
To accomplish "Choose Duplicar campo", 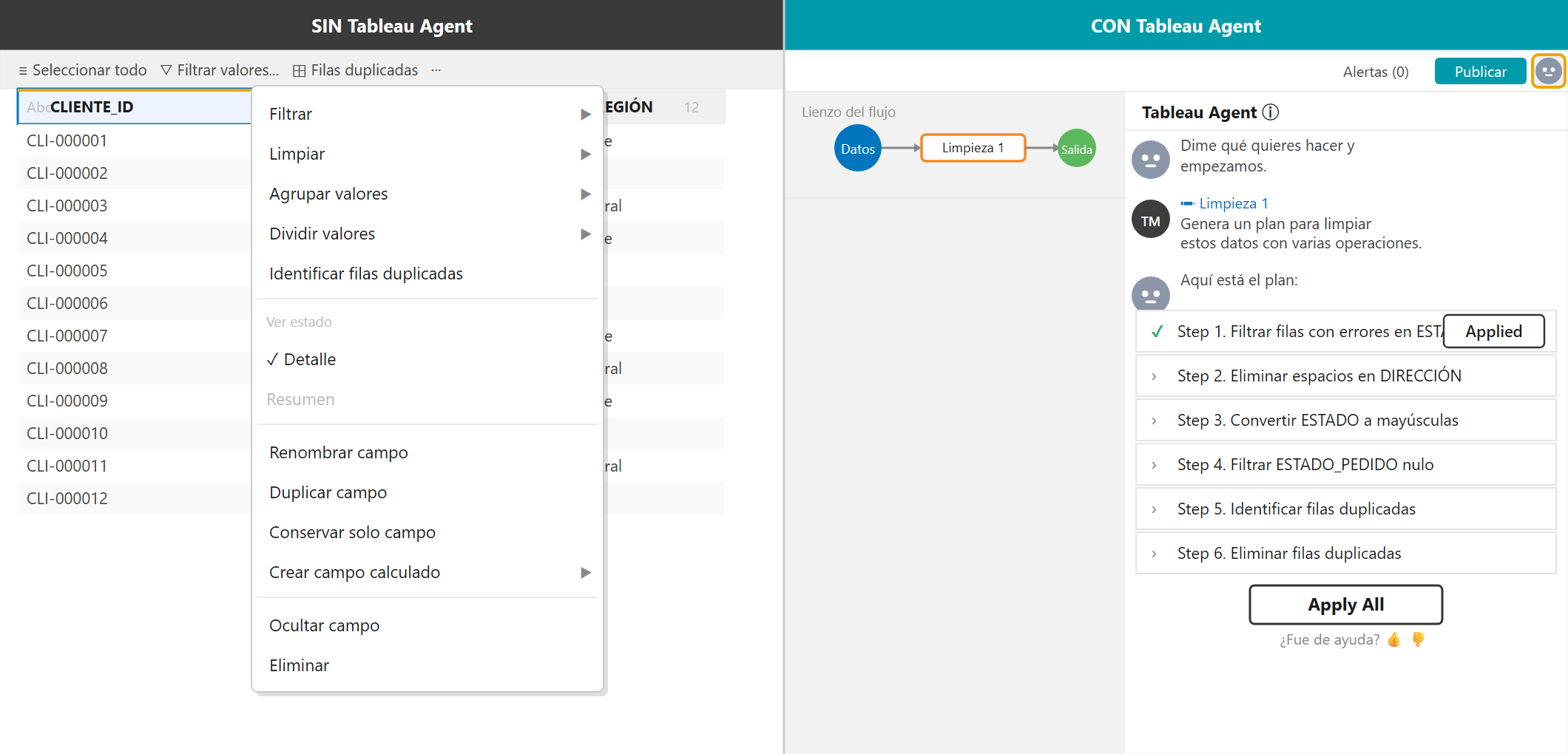I will [428, 492].
